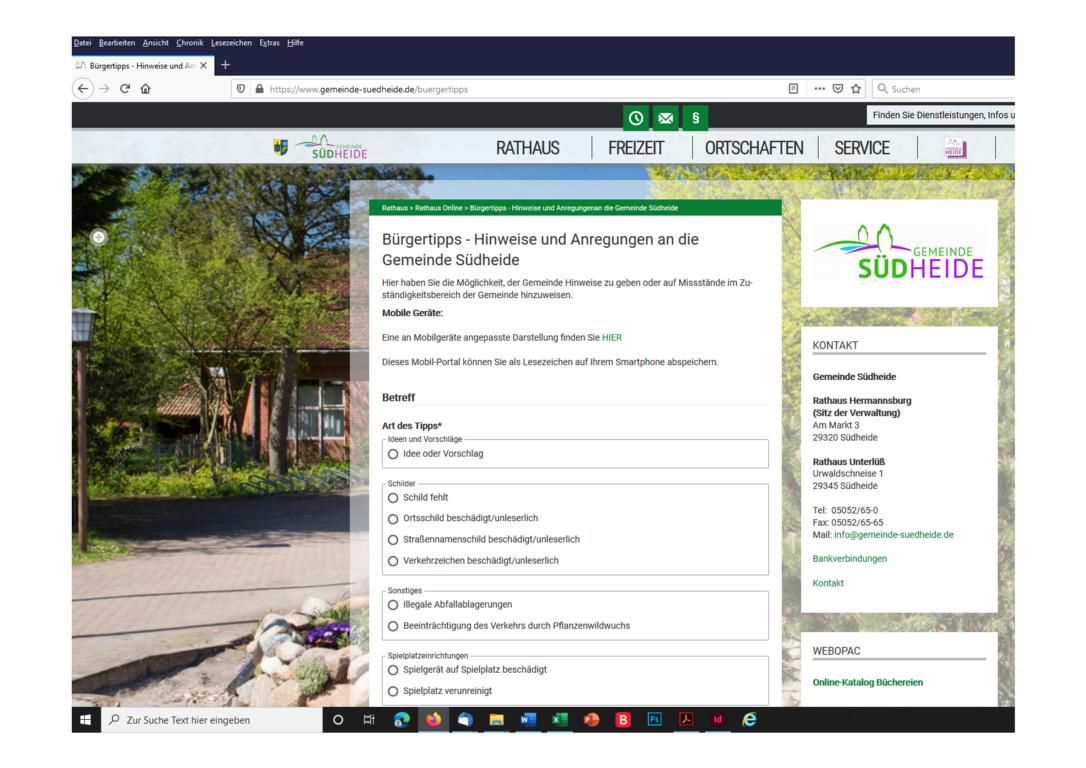Open the Bearbeiten menu
Screen dimensions: 1086x768
[x=117, y=43]
